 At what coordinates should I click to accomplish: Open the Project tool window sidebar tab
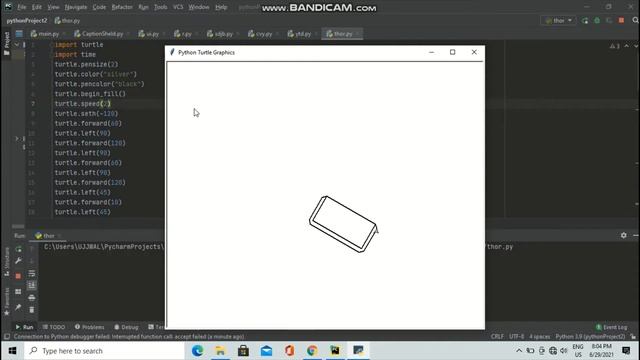[7, 43]
